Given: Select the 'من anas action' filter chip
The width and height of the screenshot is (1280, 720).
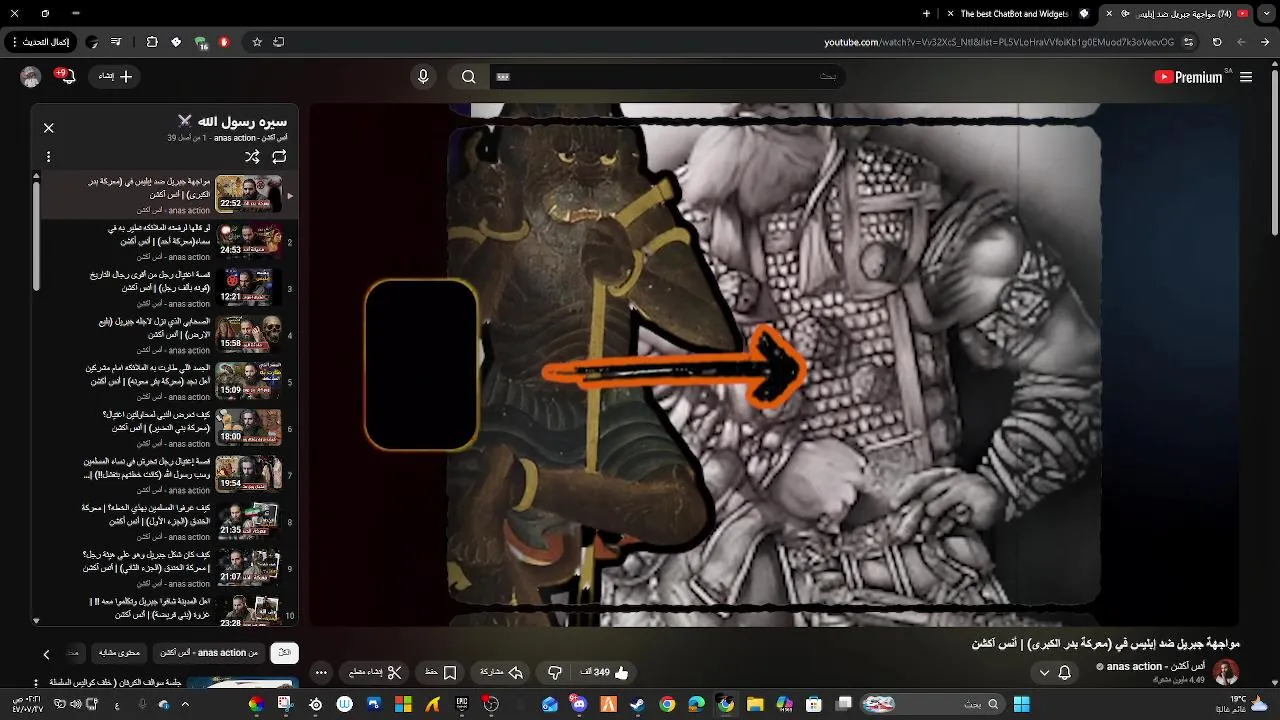Looking at the screenshot, I should [208, 653].
